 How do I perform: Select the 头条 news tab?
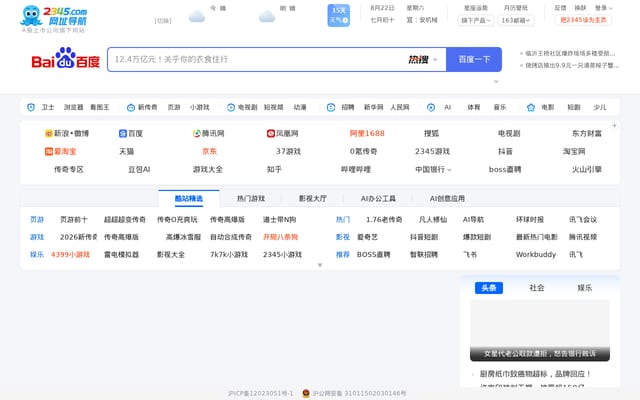point(489,288)
